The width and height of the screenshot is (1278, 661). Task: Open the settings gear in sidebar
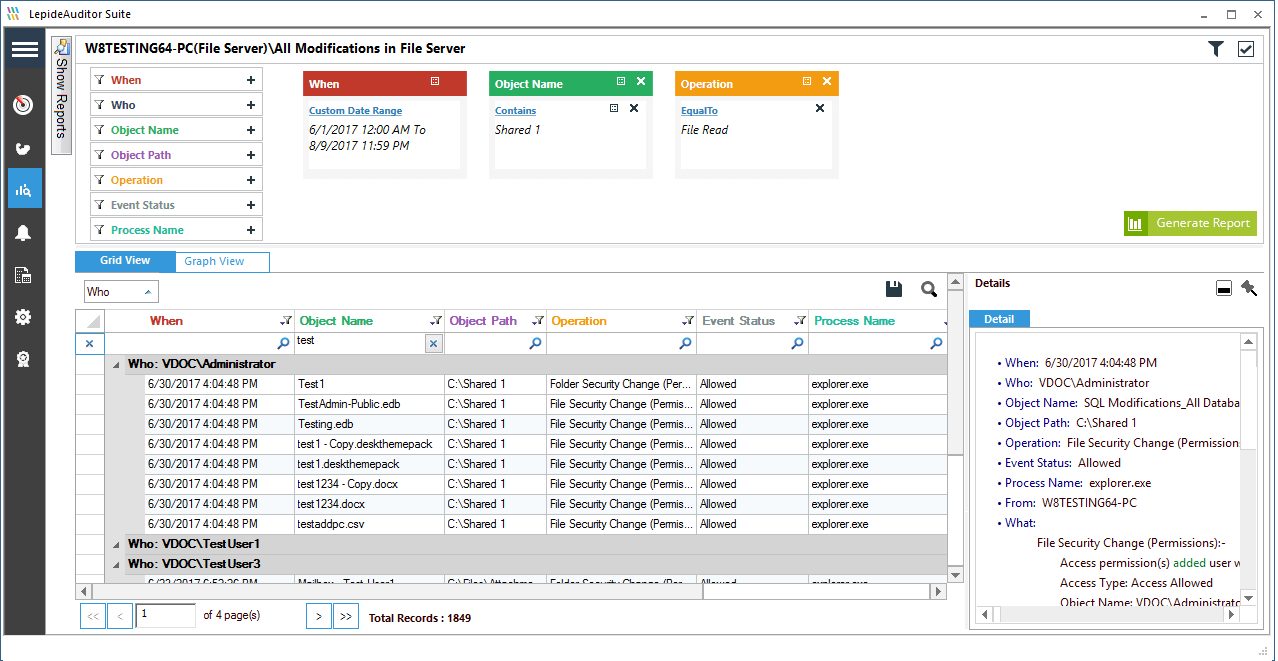tap(24, 317)
